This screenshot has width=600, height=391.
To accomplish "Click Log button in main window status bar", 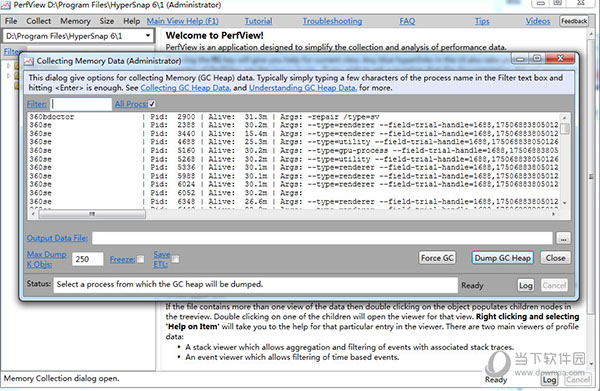I will 549,380.
